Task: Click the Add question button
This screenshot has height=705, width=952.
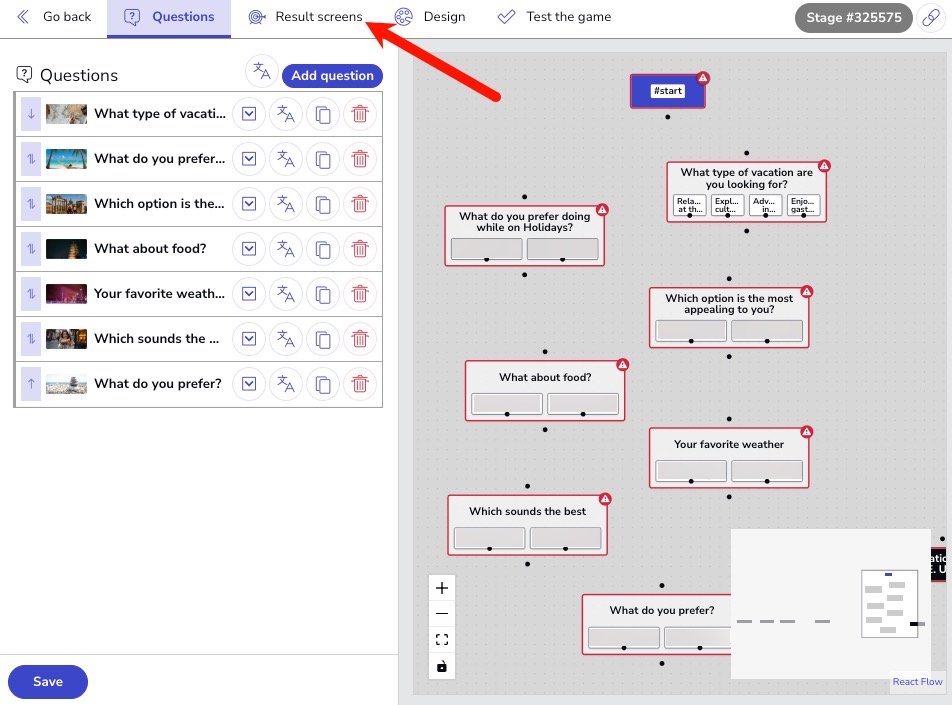Action: pos(332,76)
